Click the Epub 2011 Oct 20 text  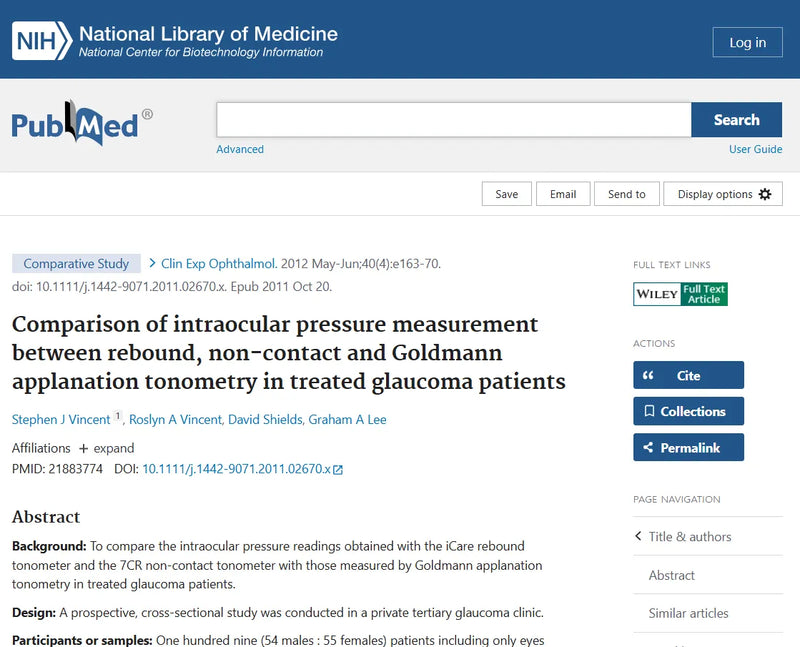coord(281,287)
